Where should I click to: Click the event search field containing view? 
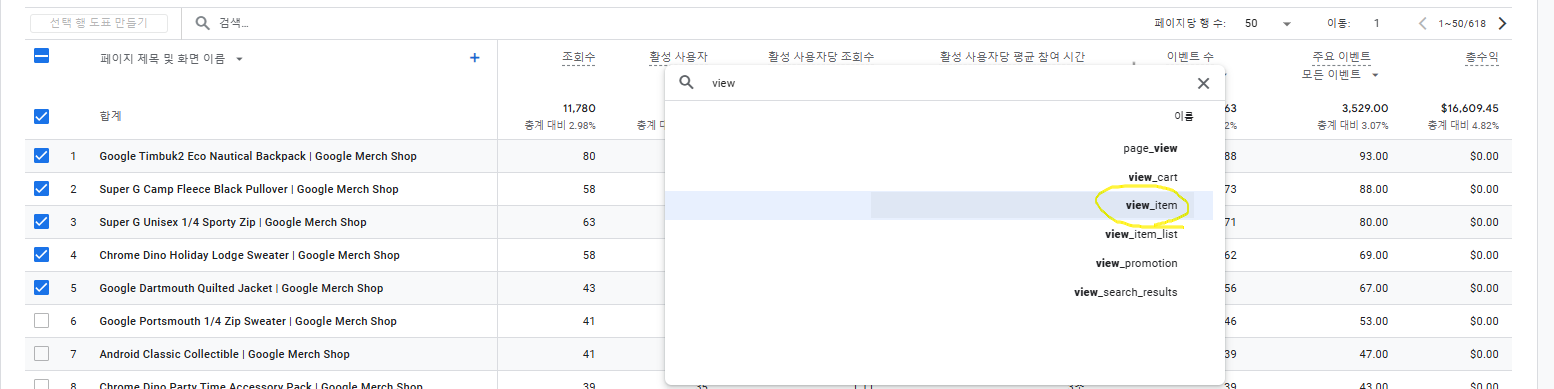pyautogui.click(x=945, y=84)
